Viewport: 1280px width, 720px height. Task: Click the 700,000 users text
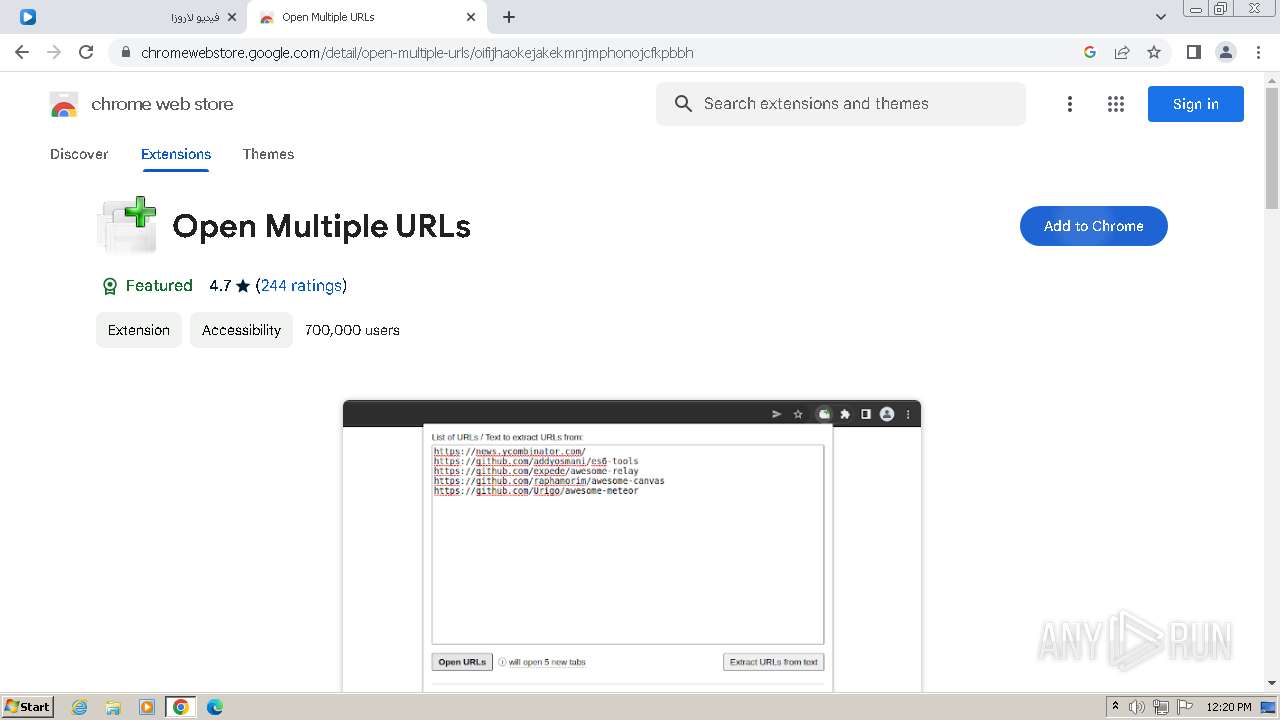[352, 330]
